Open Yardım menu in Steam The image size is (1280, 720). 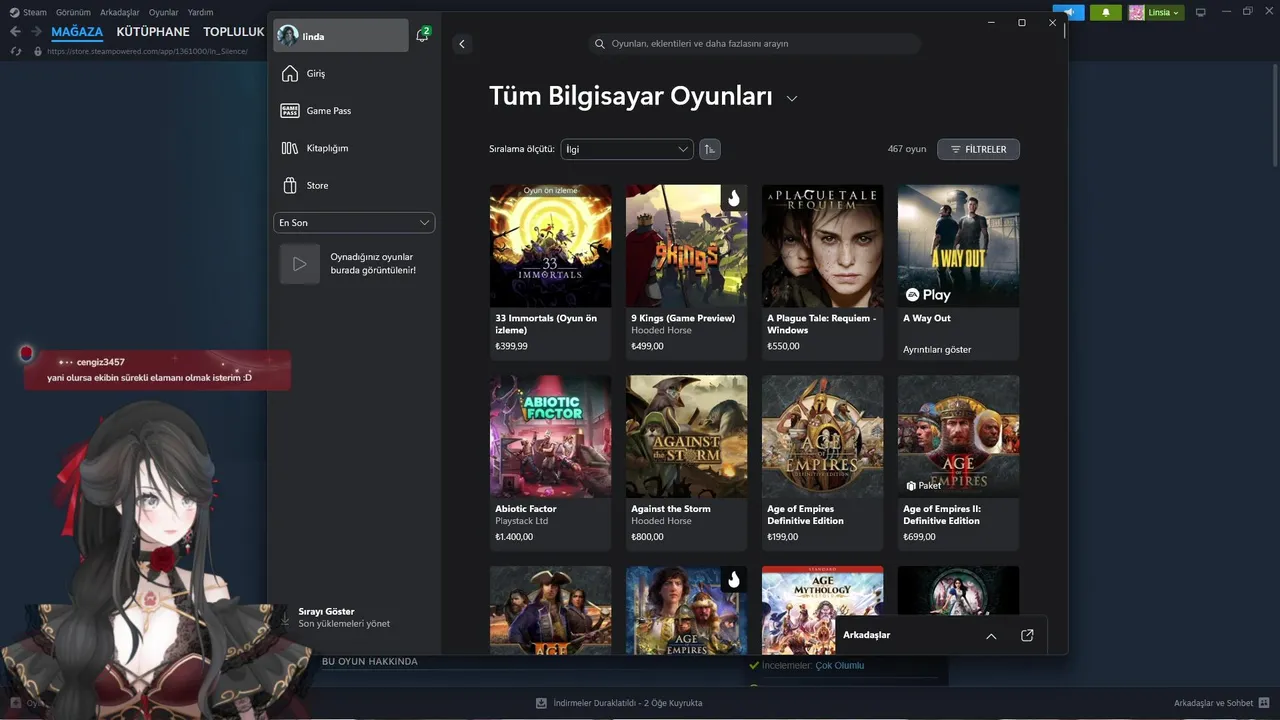tap(200, 12)
